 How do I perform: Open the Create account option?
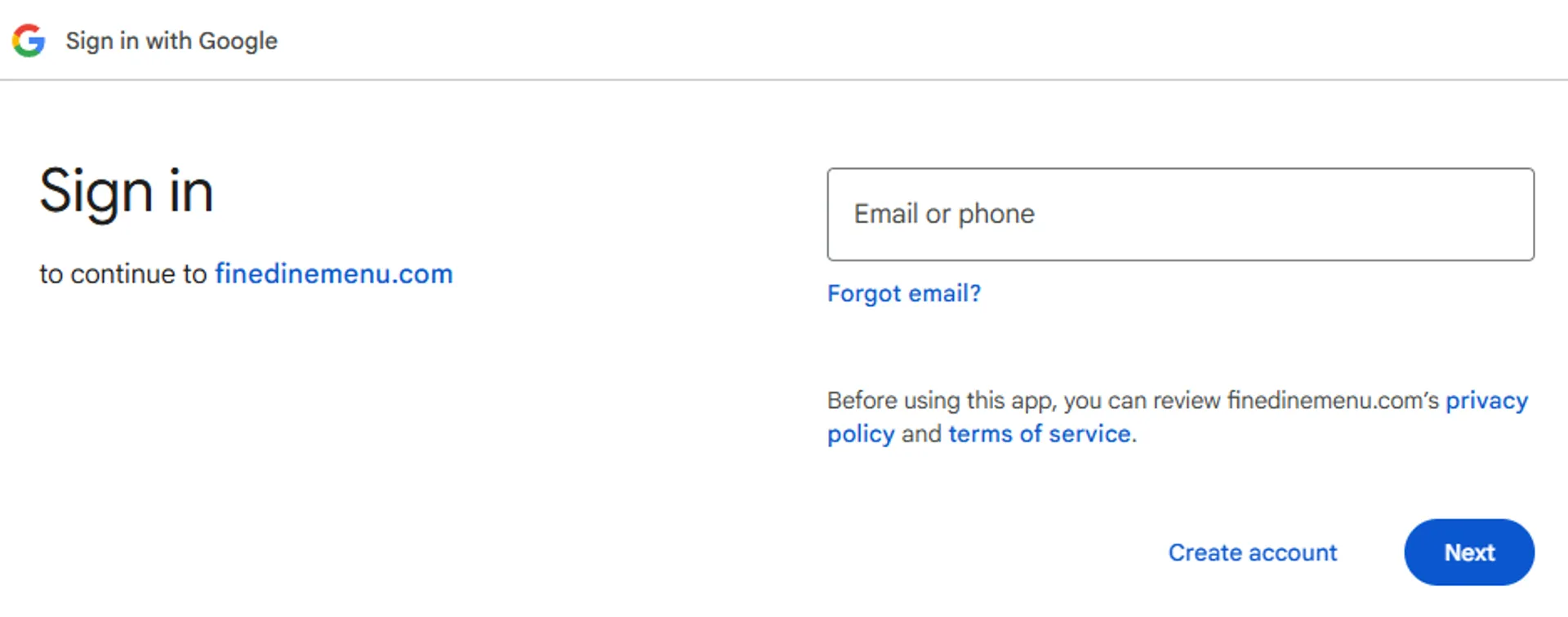[x=1253, y=553]
